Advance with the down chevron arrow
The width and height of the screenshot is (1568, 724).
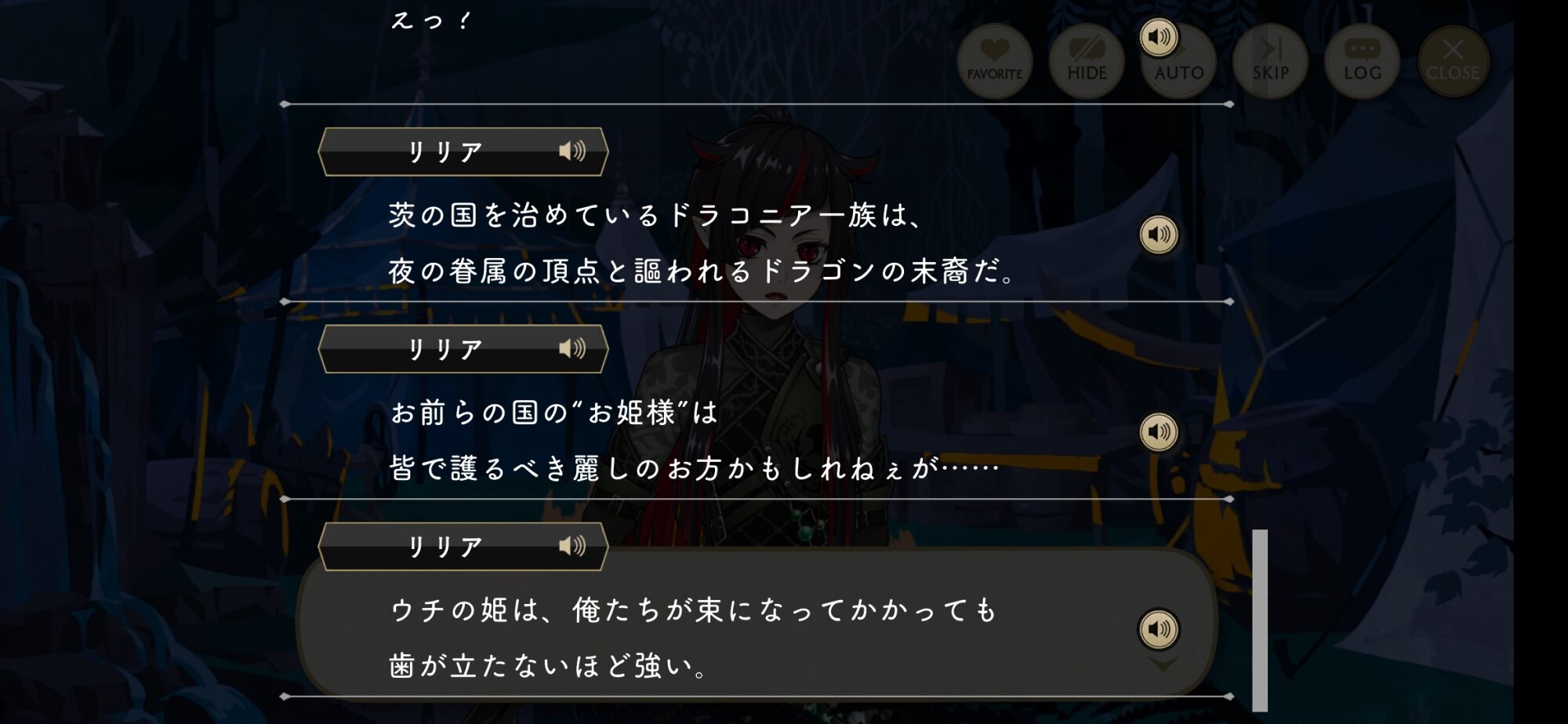[x=1163, y=664]
